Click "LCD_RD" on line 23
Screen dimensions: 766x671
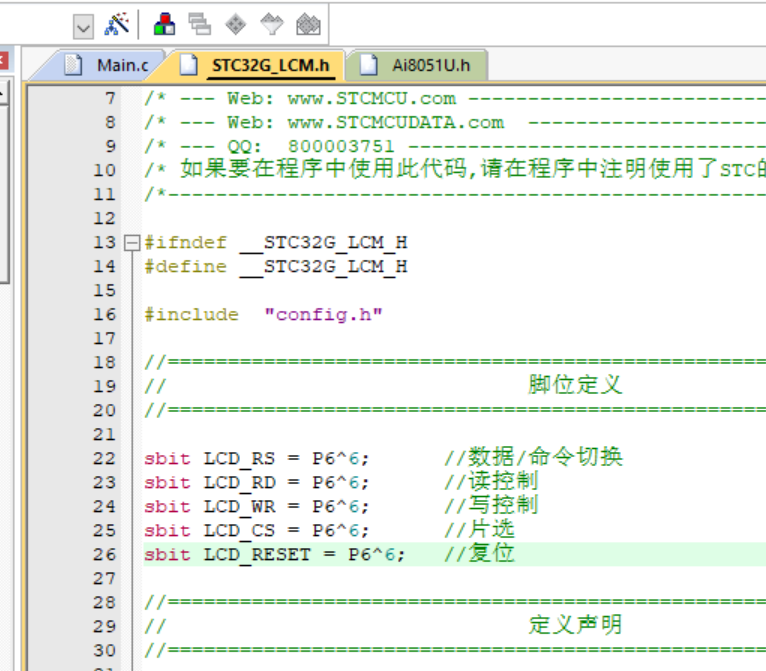pos(239,483)
